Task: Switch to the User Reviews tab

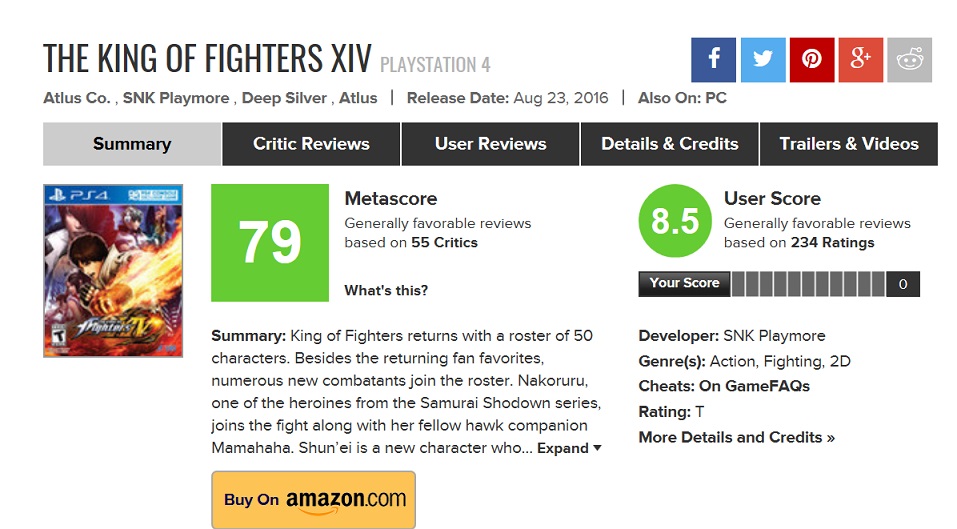Action: tap(490, 144)
